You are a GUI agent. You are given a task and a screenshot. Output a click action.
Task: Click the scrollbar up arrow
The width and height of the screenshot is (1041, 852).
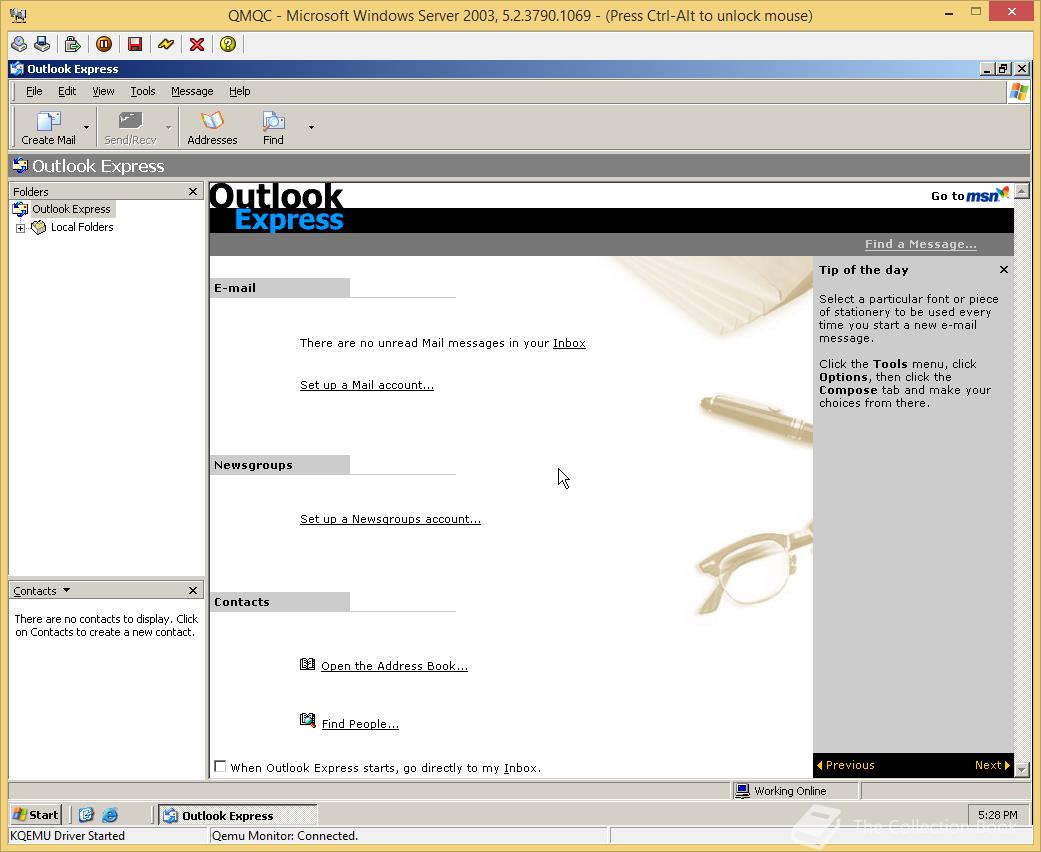pos(1022,192)
